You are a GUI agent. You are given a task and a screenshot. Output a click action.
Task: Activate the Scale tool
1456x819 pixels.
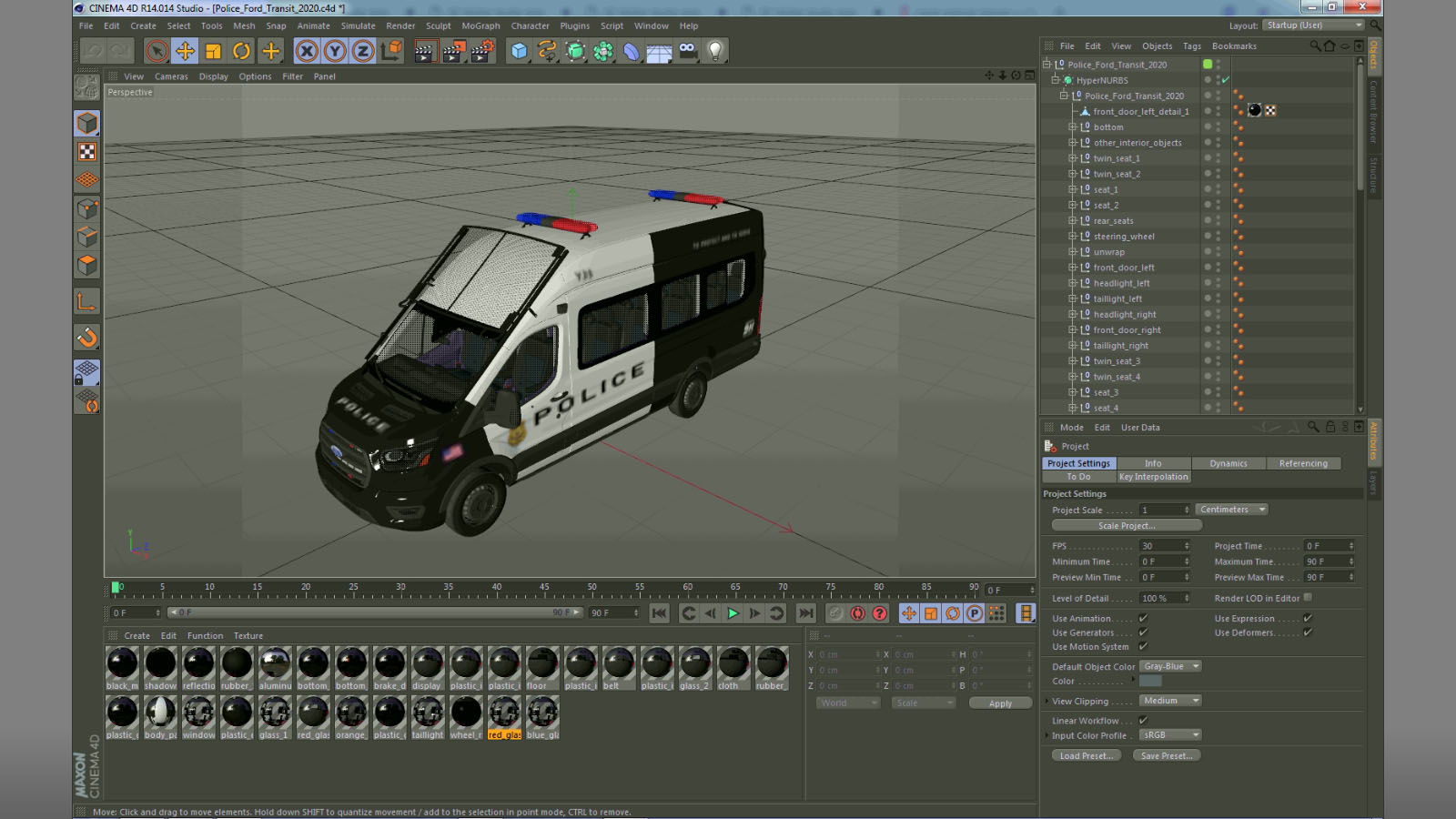tap(213, 51)
